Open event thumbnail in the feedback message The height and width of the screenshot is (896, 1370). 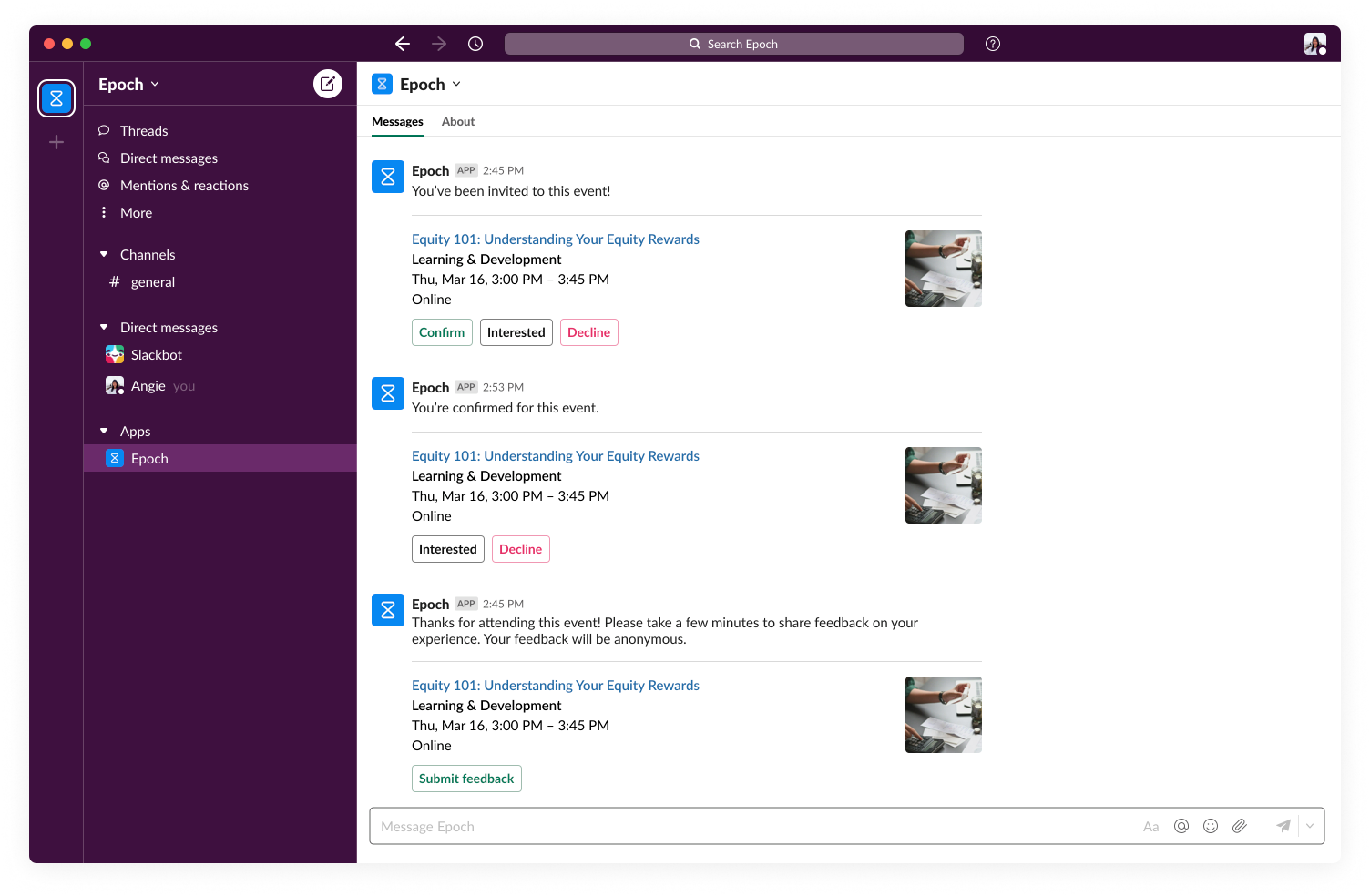pos(944,715)
